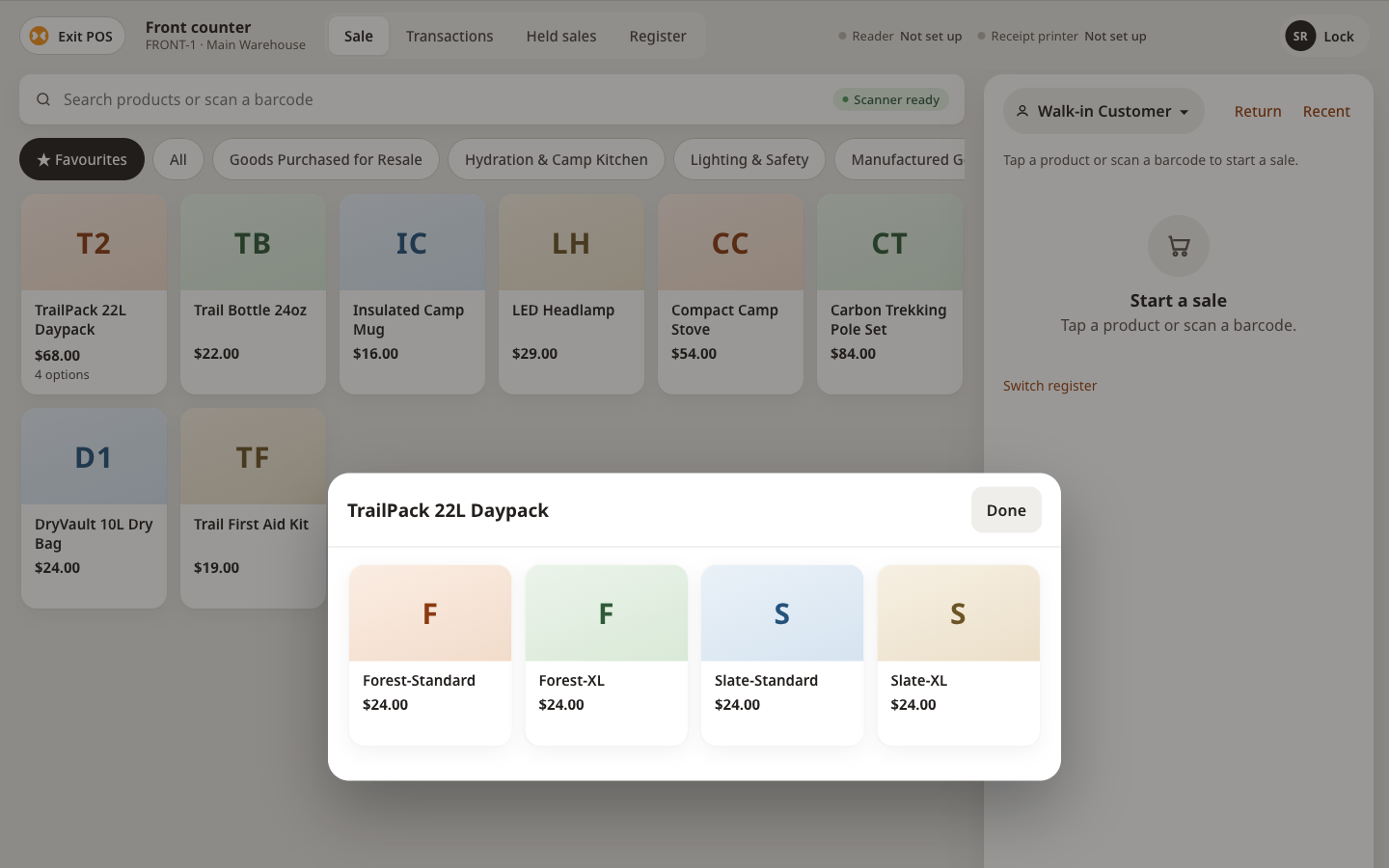Add Trail First Aid Kit product
Screen dimensions: 1389x868
pyautogui.click(x=253, y=508)
